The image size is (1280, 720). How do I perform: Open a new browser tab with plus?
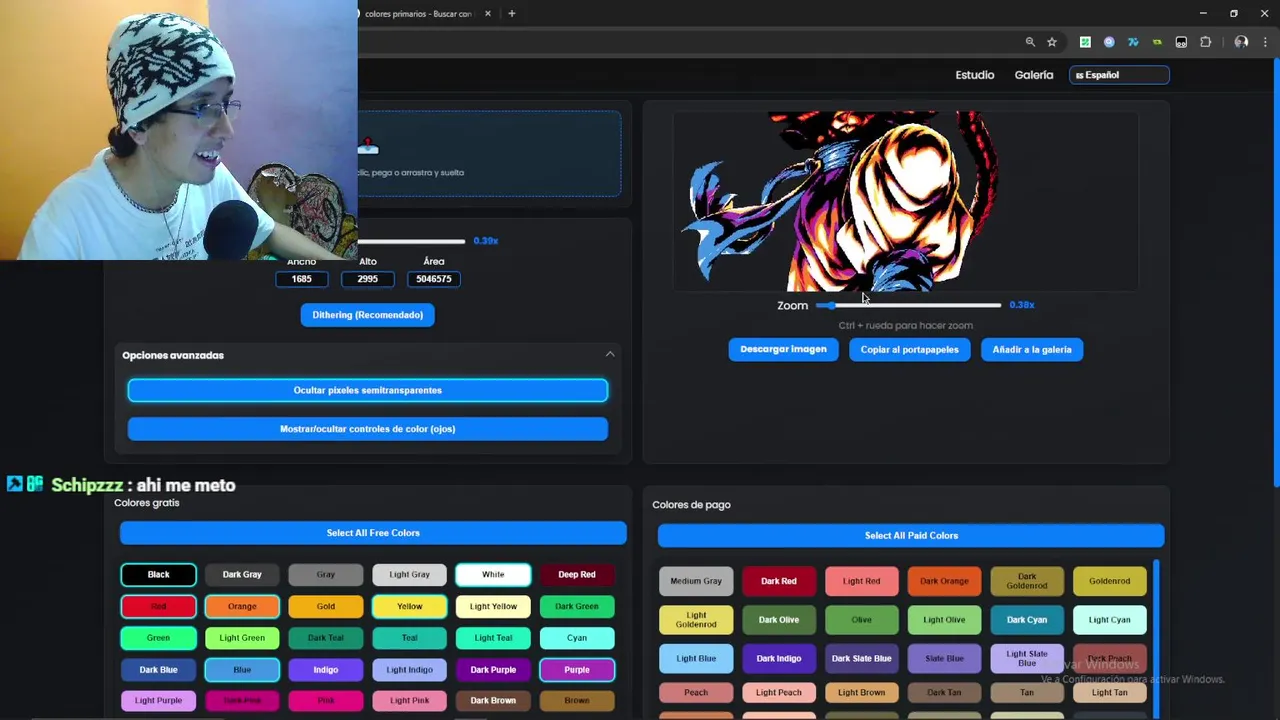511,13
